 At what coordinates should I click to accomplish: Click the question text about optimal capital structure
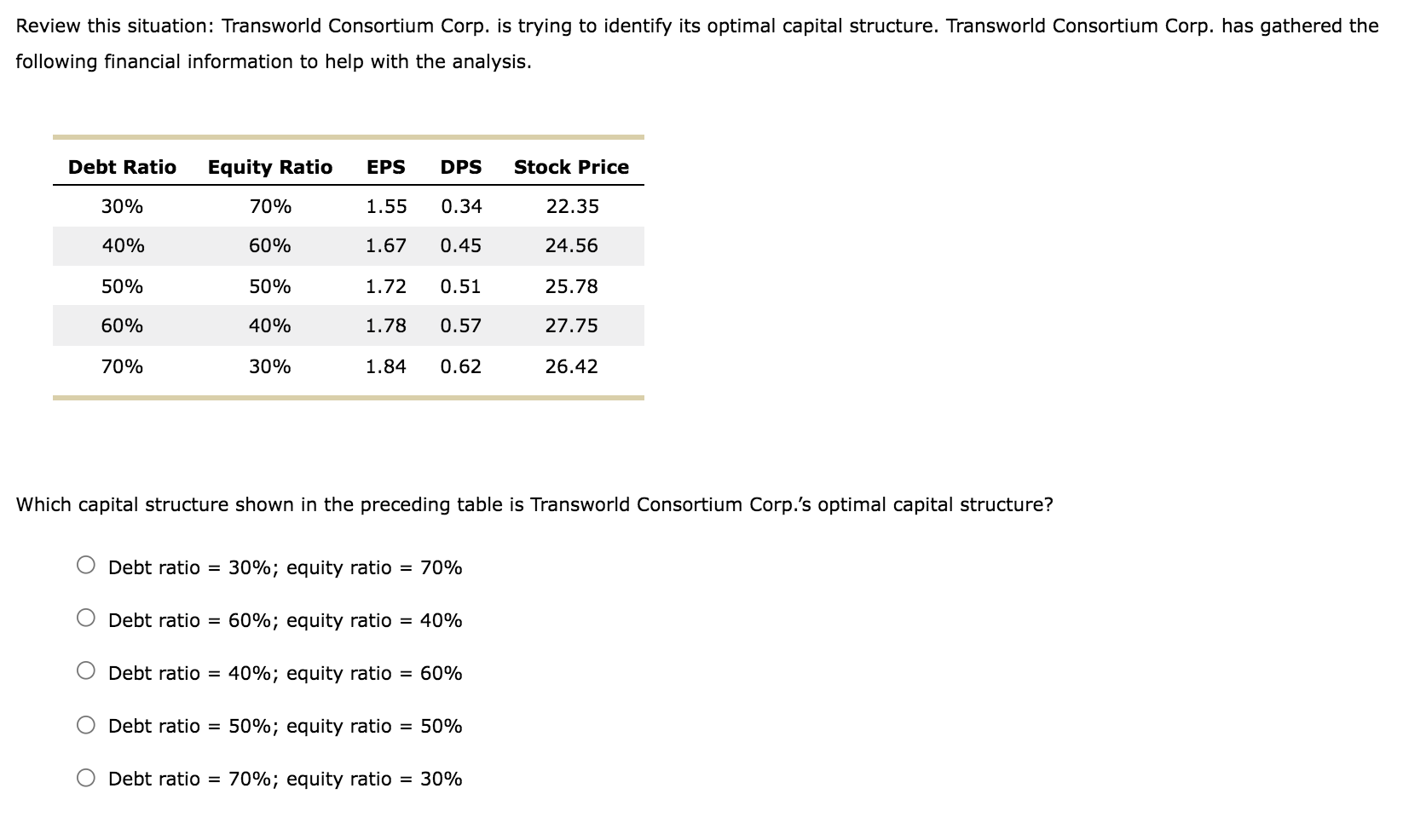(535, 503)
